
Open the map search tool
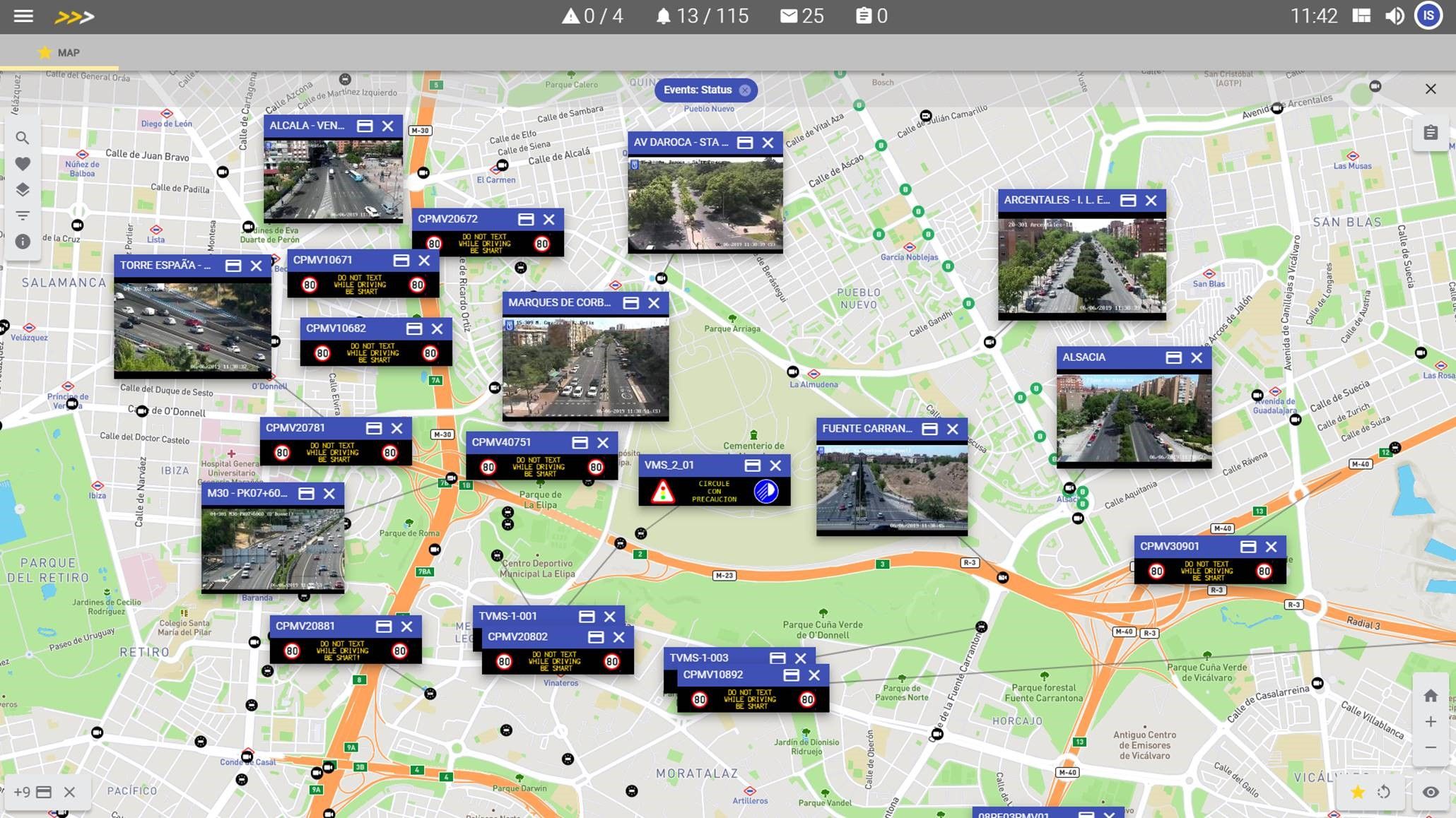click(23, 138)
